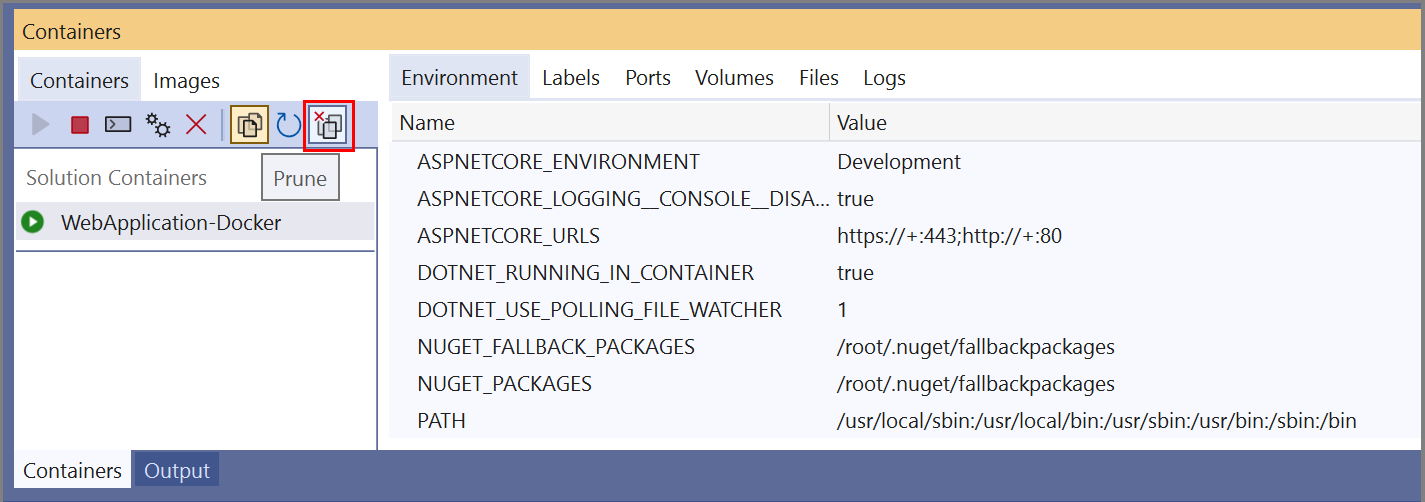View the Logs tab
Screen dimensions: 1425x502
coord(884,78)
